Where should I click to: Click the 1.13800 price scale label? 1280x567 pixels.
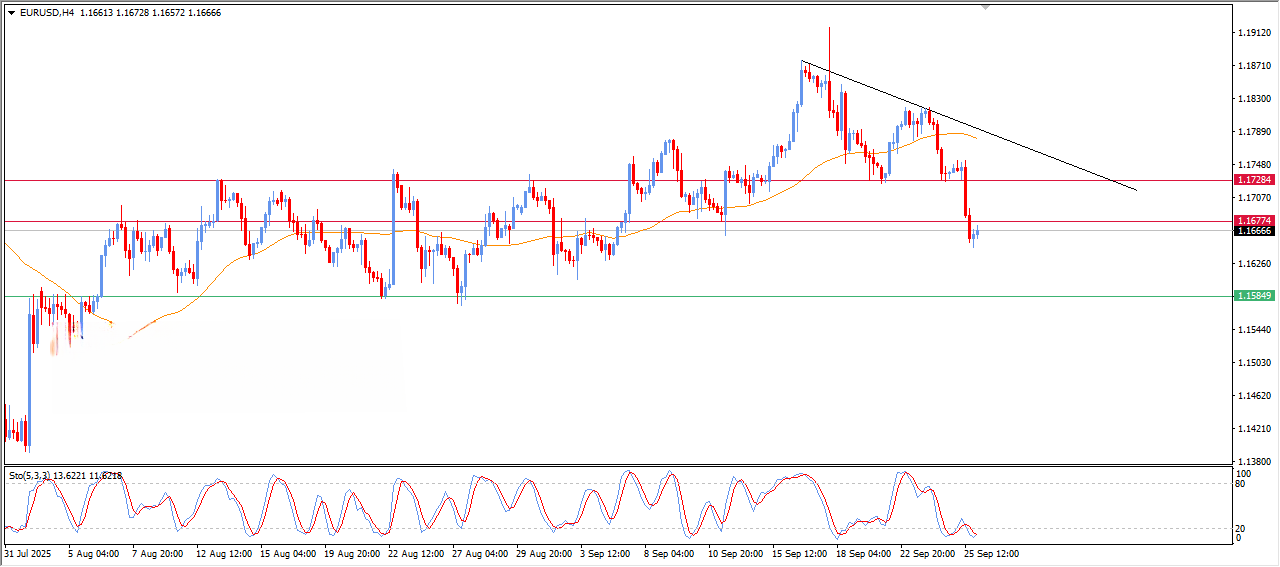(1254, 462)
